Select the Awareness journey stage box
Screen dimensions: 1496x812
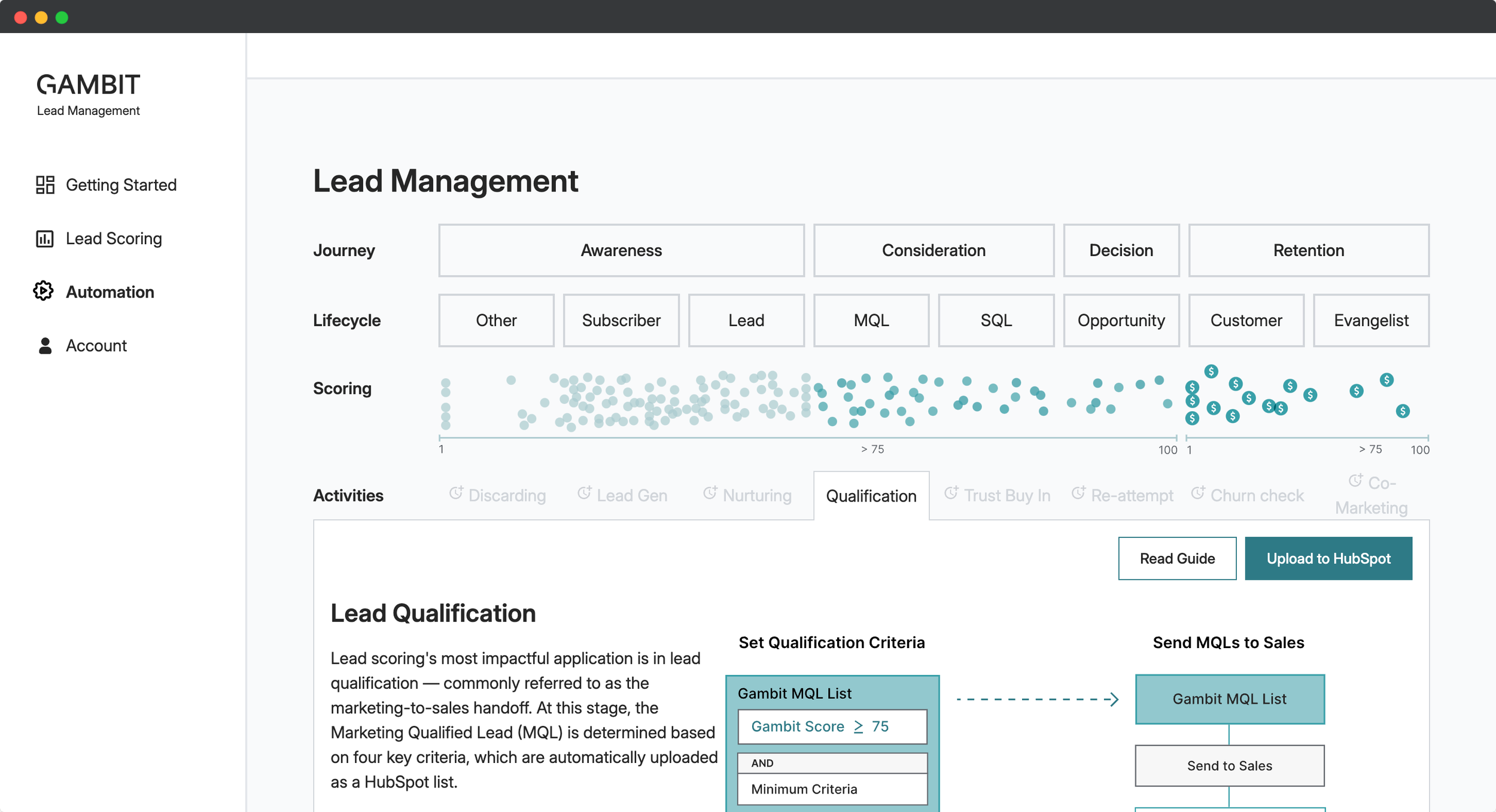621,250
